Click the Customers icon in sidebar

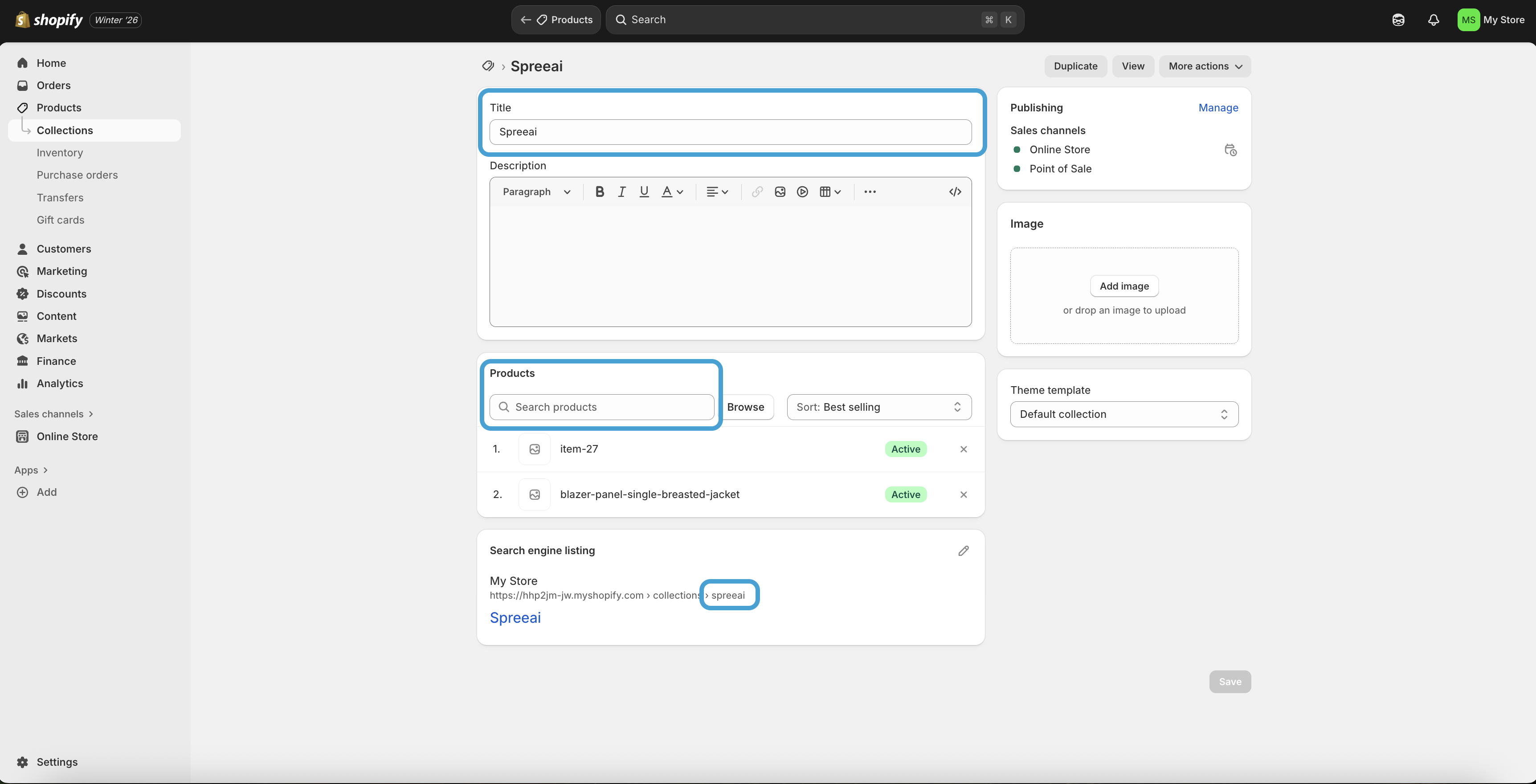tap(23, 249)
